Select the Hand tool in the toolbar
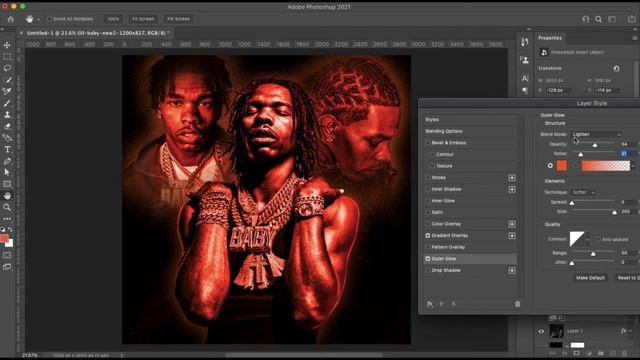The height and width of the screenshot is (360, 640). (x=7, y=196)
